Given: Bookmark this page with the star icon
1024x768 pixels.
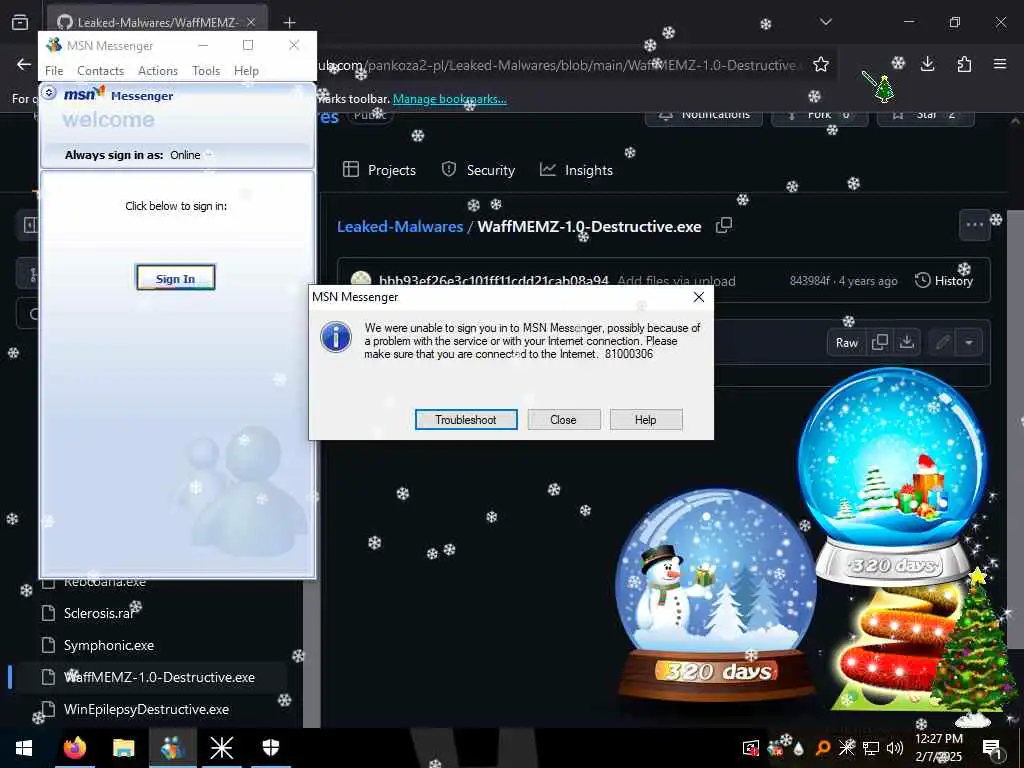Looking at the screenshot, I should click(821, 64).
